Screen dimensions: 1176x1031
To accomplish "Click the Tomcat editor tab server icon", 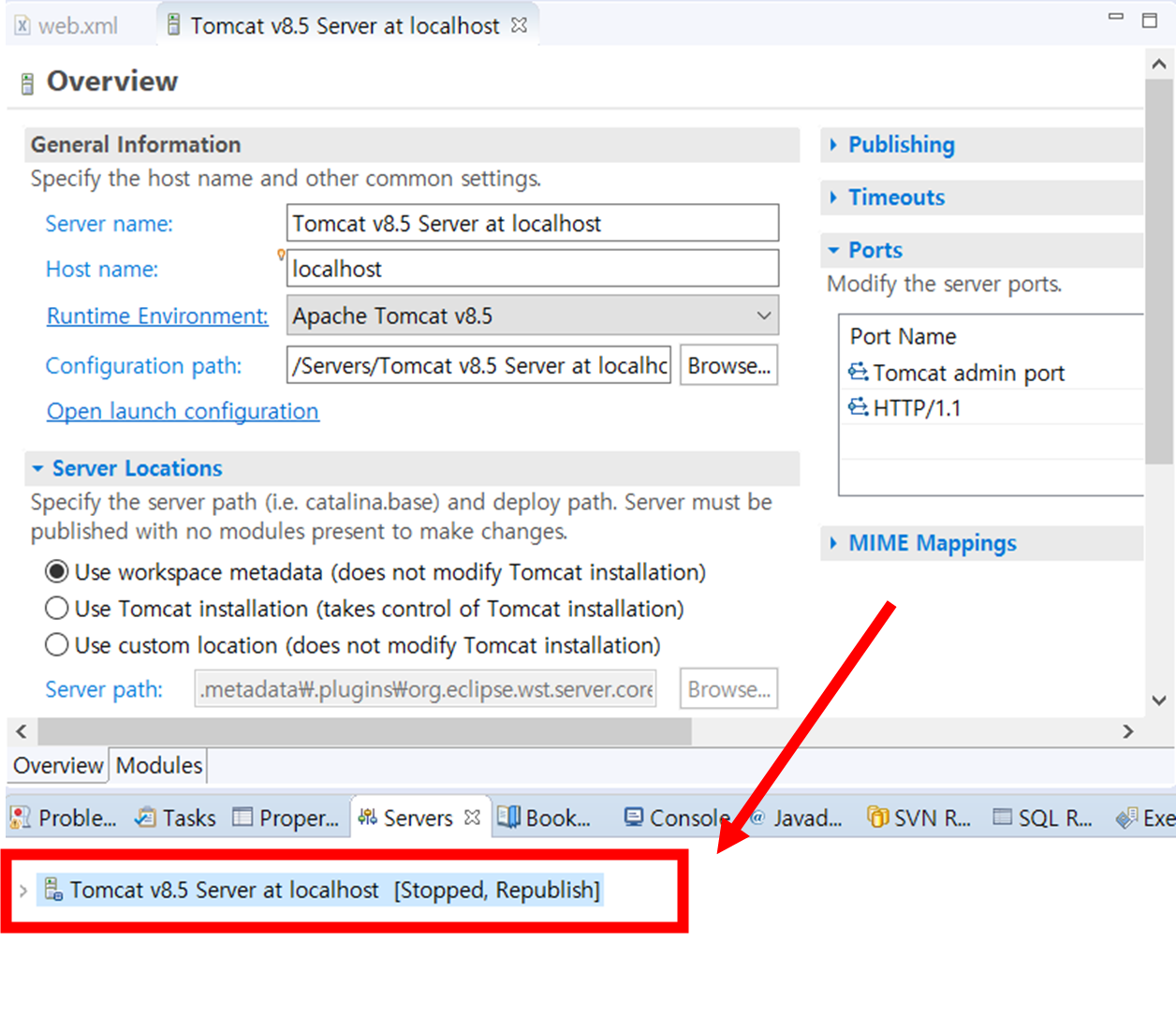I will pyautogui.click(x=173, y=24).
